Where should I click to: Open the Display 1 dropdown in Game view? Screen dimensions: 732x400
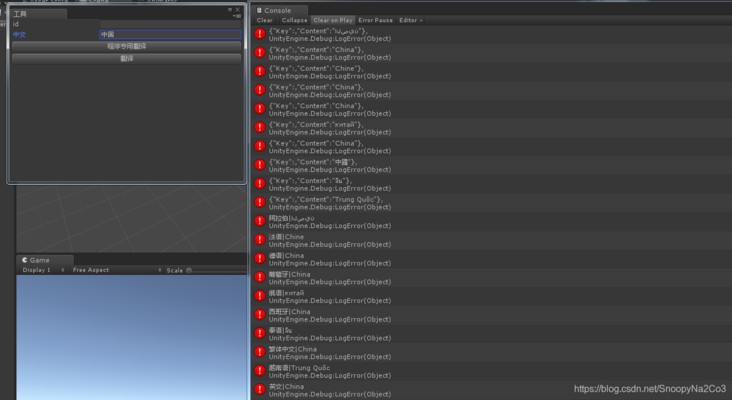point(40,270)
